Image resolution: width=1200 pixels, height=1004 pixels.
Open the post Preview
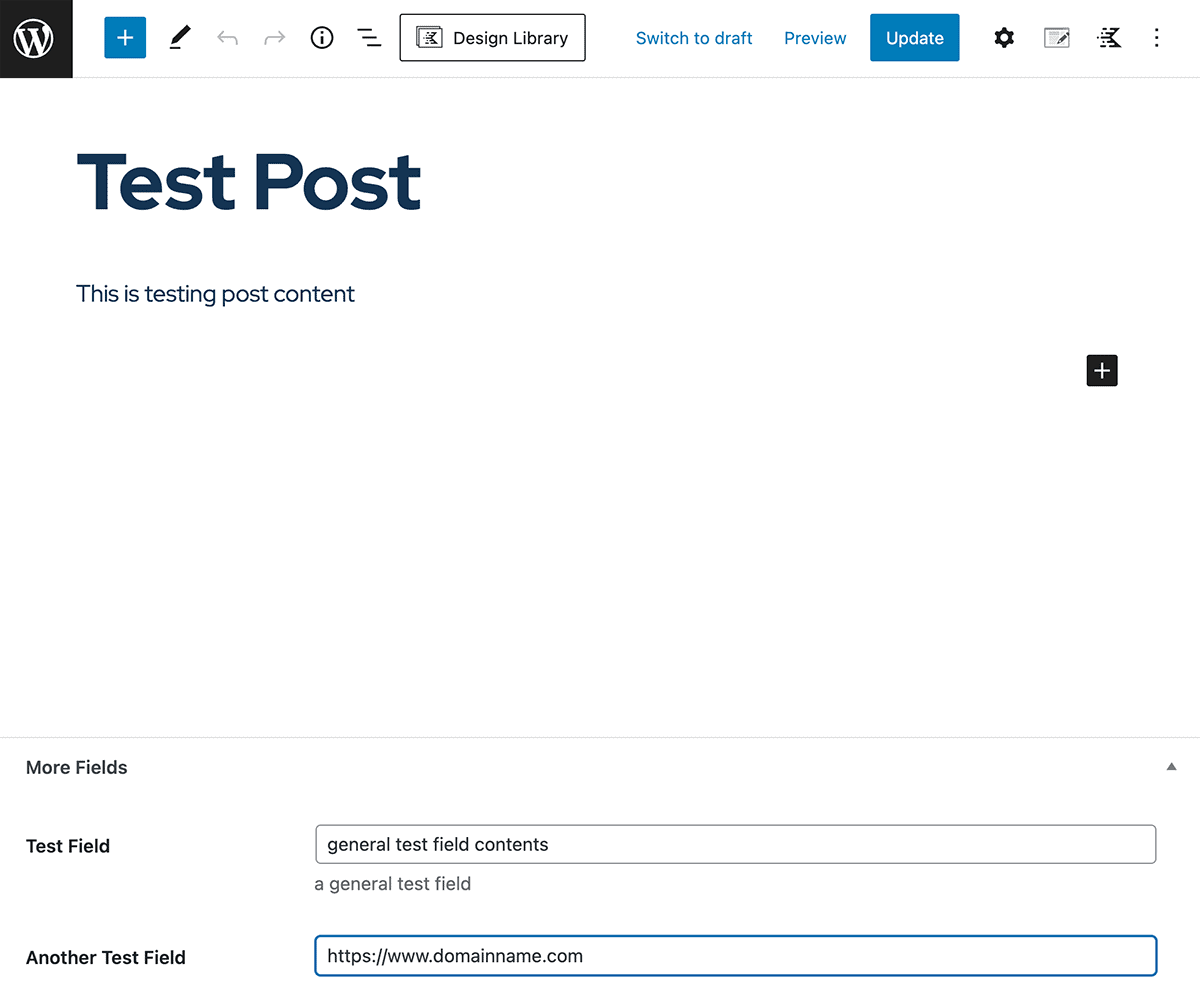click(814, 37)
